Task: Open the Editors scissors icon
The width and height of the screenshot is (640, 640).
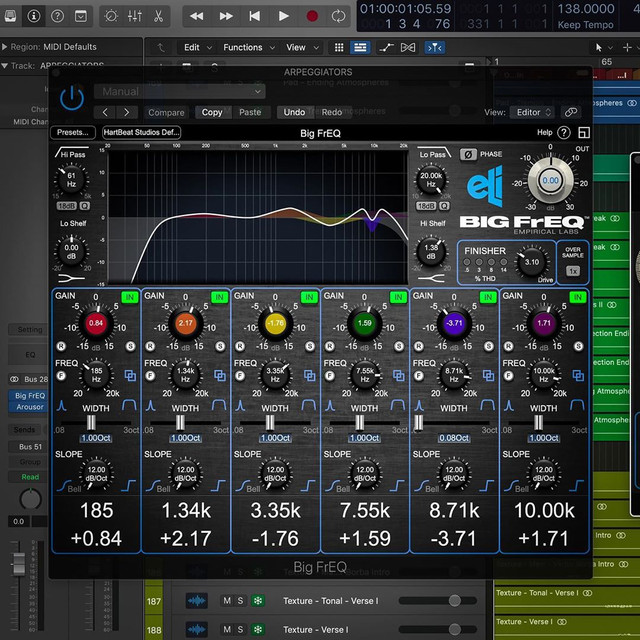Action: pos(158,16)
